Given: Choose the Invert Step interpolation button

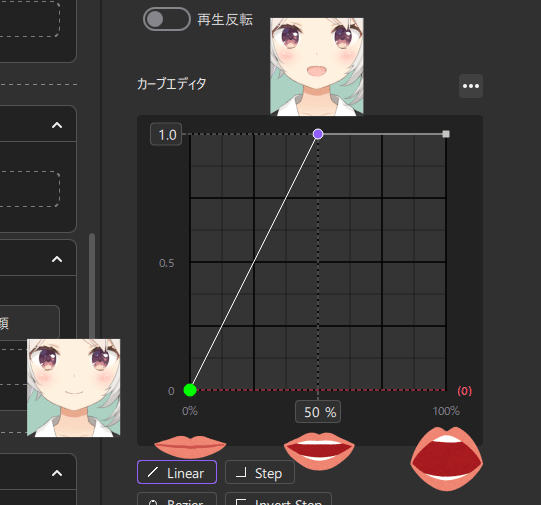Looking at the screenshot, I should 278,499.
